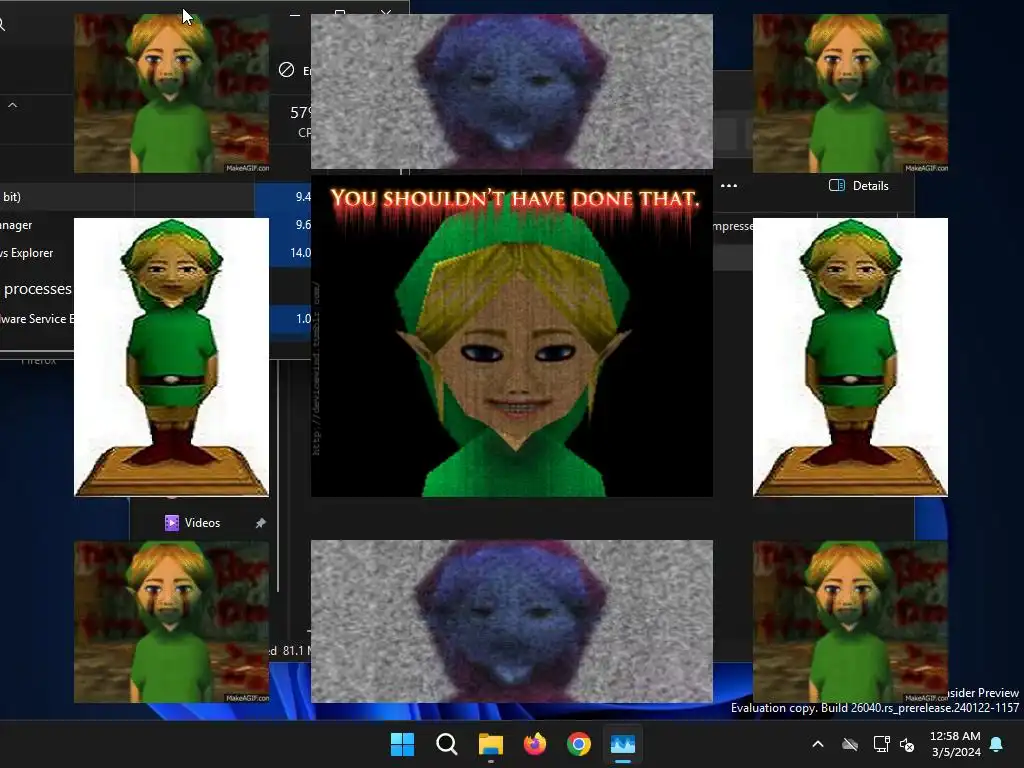
Task: Click the "You shouldn't have done that" image
Action: [512, 336]
